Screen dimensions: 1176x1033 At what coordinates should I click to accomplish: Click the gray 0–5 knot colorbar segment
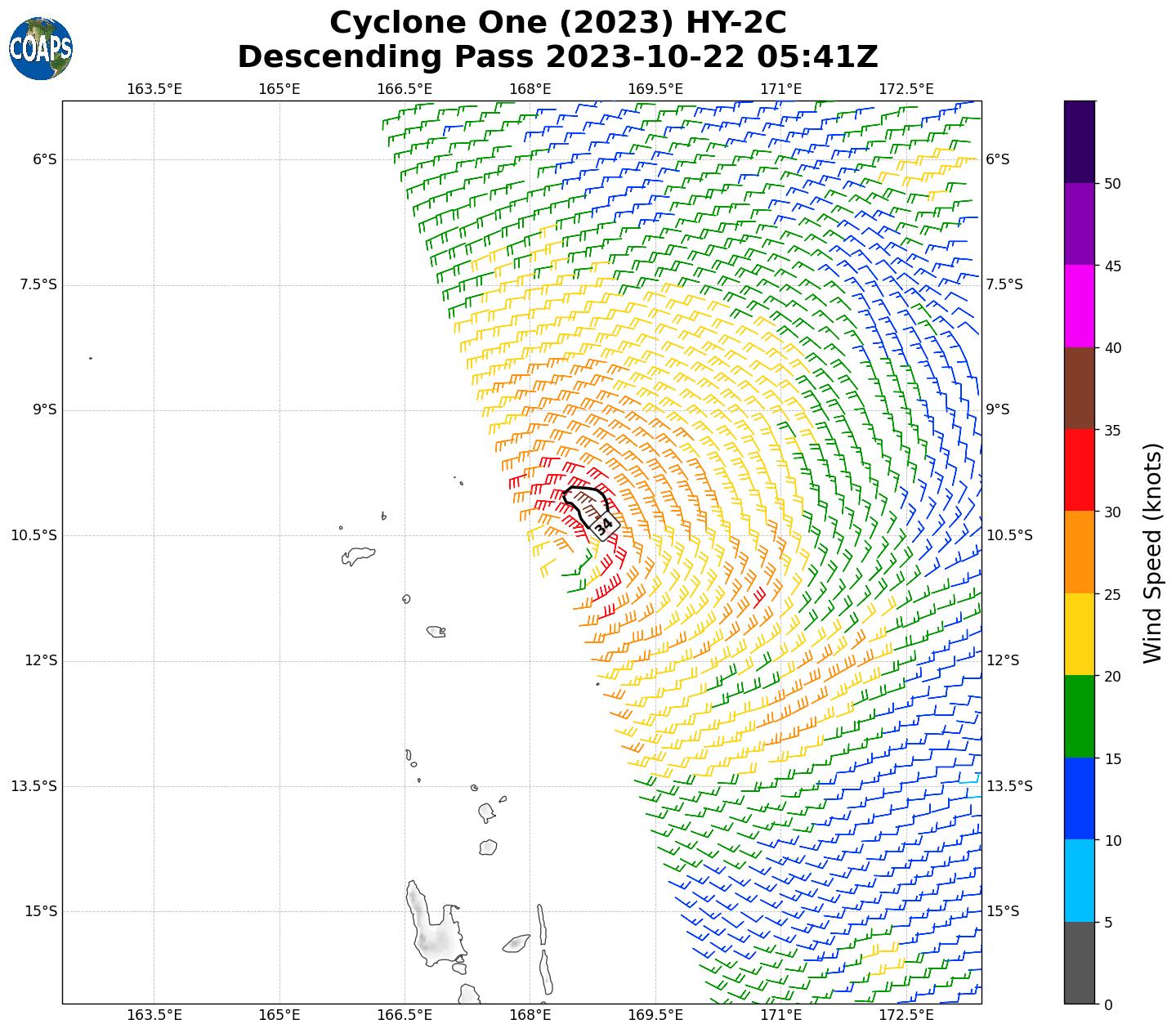coord(1079,963)
